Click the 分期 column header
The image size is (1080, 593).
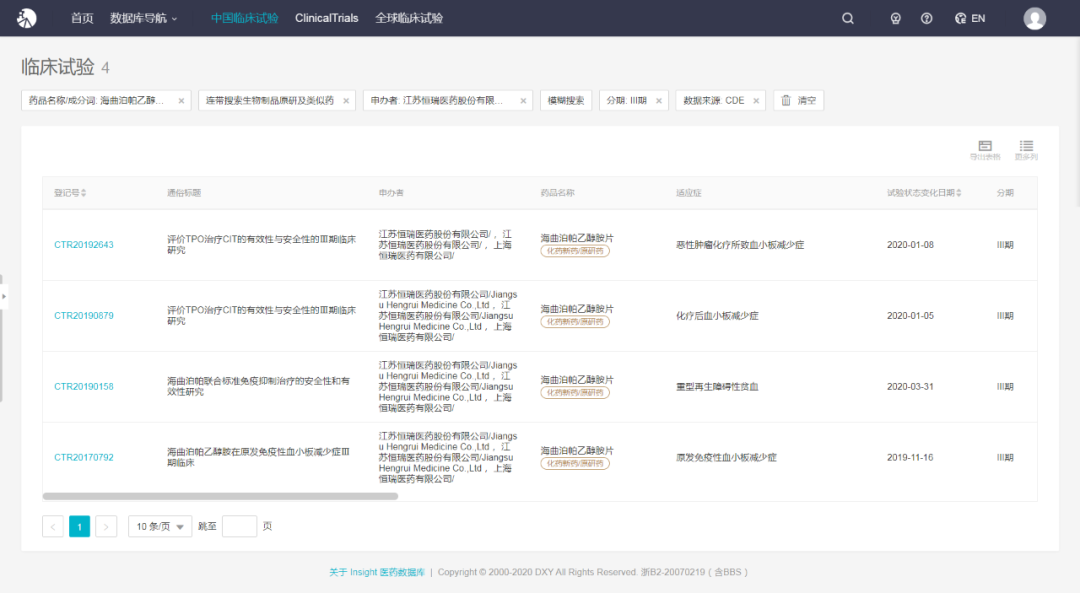[x=1005, y=193]
